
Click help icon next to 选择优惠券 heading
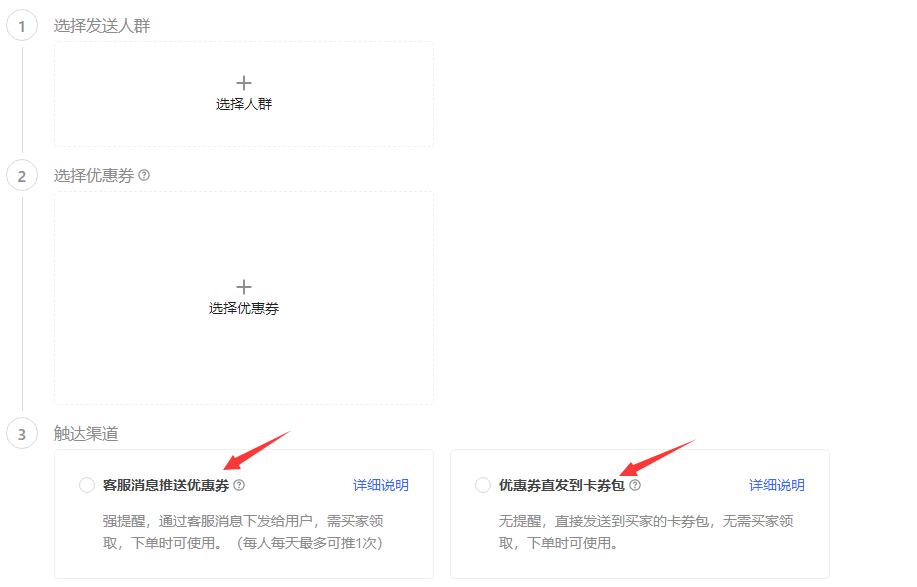[144, 175]
